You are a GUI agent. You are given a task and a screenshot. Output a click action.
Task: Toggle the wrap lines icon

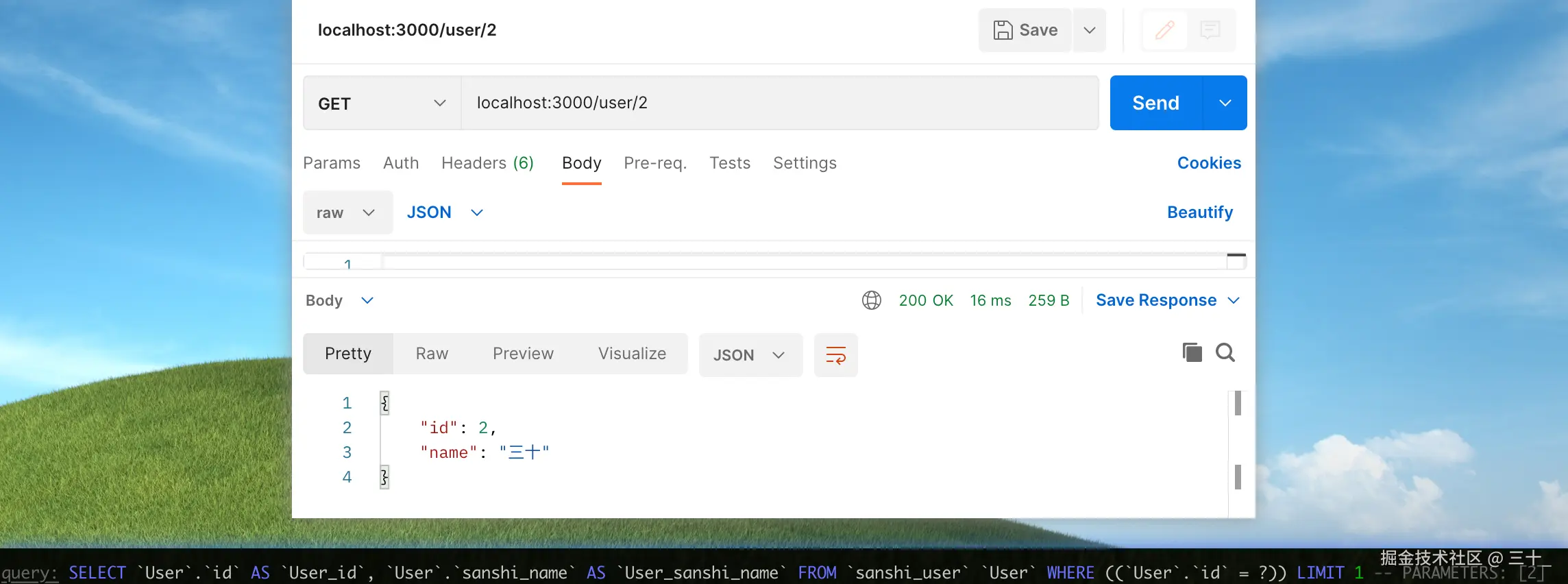pos(835,355)
